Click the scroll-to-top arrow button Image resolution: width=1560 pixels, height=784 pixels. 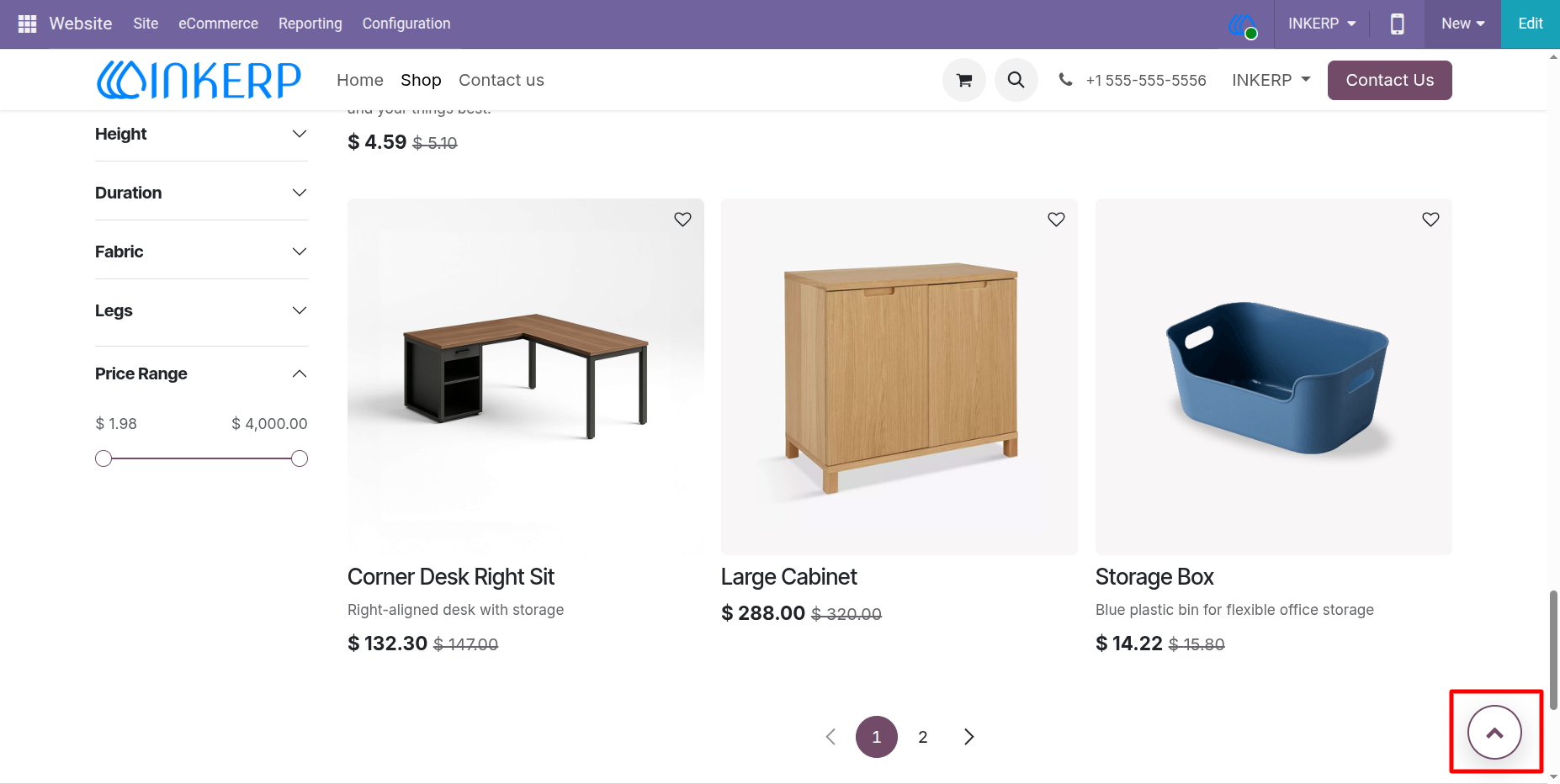point(1494,732)
